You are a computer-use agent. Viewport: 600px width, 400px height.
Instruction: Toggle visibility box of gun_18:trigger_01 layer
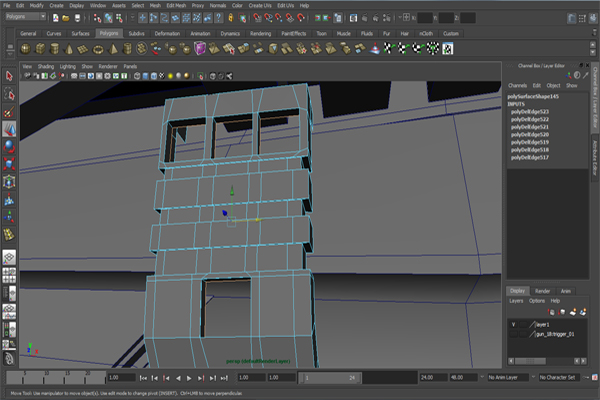click(514, 334)
